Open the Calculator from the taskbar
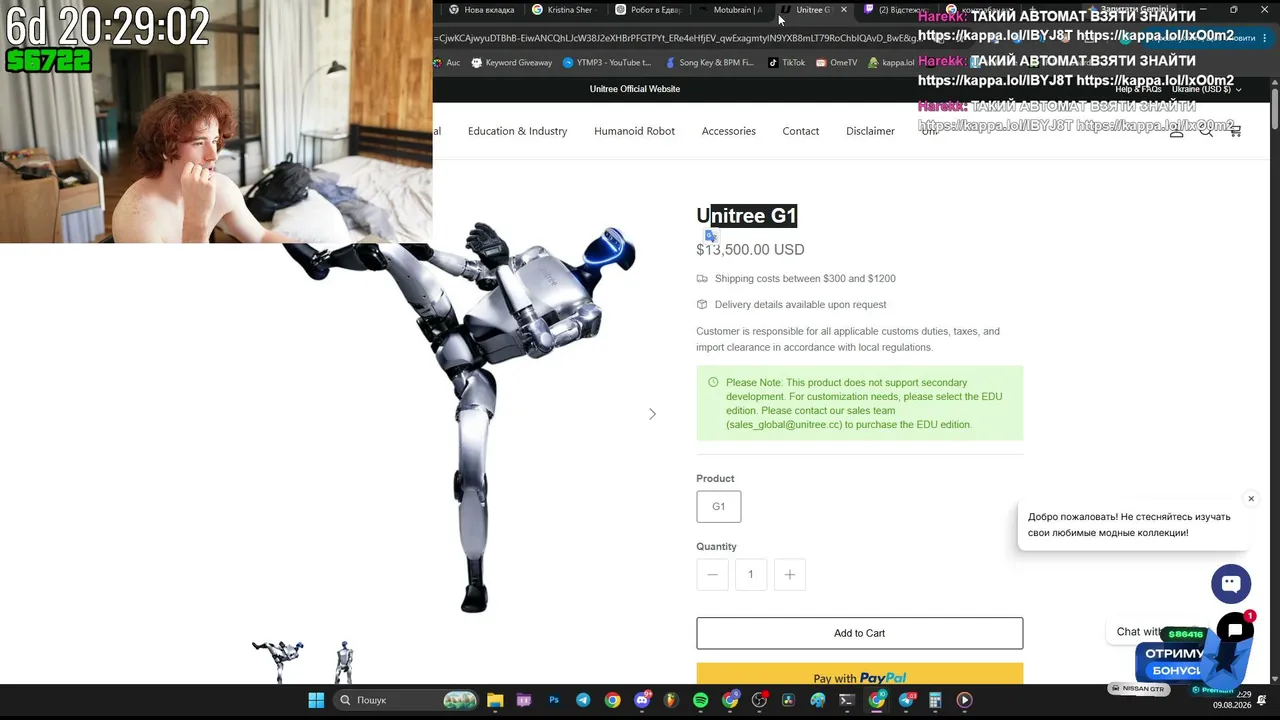The height and width of the screenshot is (720, 1280). click(936, 700)
